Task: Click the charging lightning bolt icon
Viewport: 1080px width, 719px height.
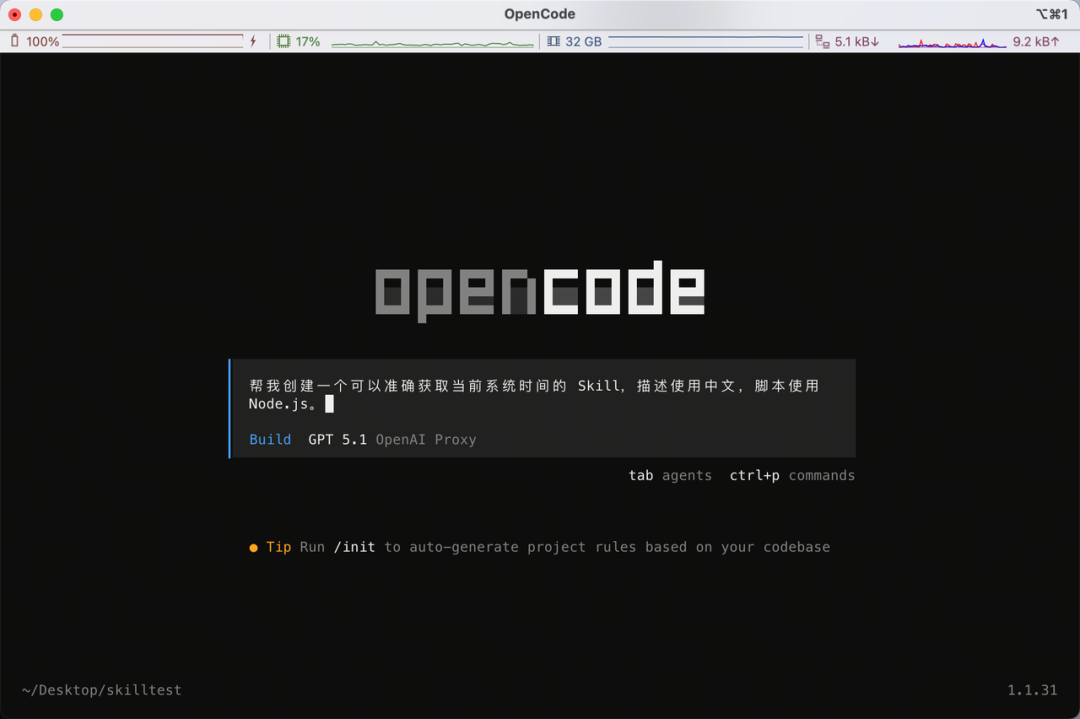Action: [253, 41]
